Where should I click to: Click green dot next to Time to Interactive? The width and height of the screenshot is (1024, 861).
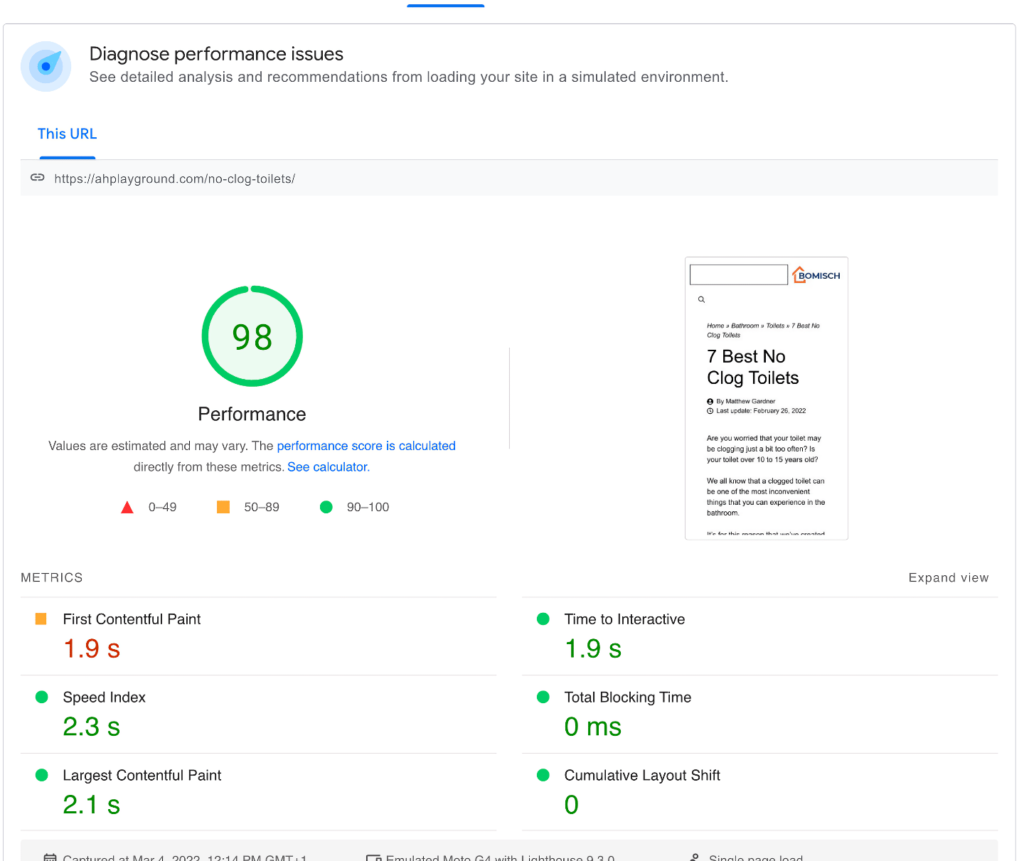pyautogui.click(x=543, y=619)
